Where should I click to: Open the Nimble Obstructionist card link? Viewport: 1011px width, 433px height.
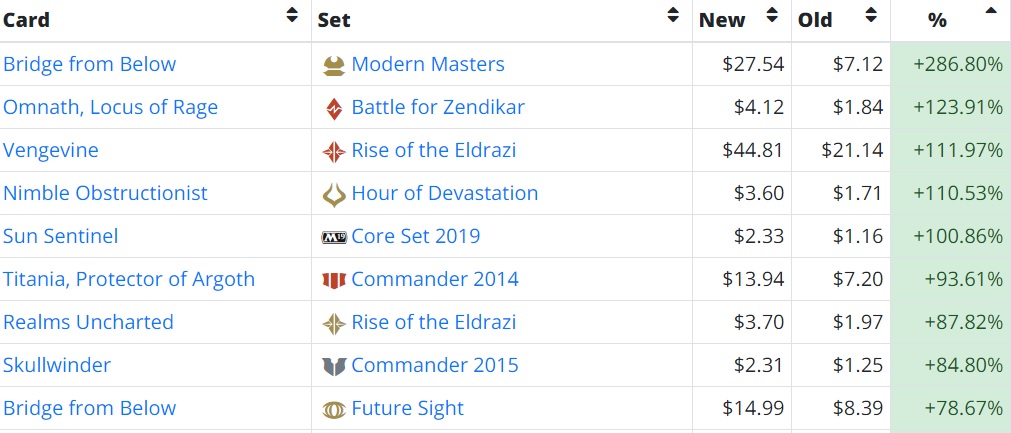105,193
